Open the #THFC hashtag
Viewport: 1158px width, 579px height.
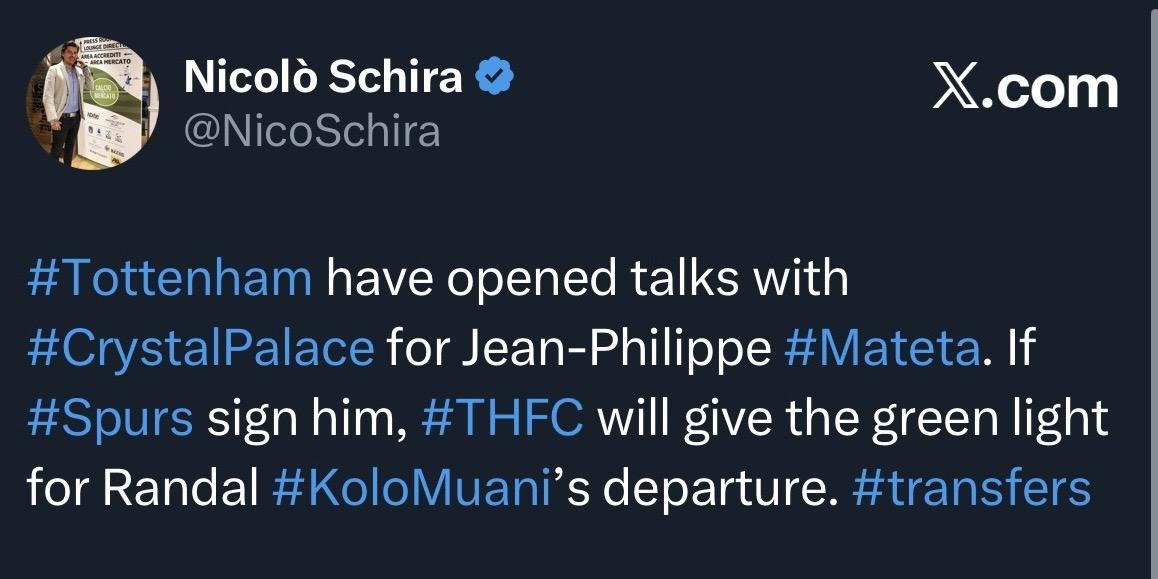click(x=502, y=419)
